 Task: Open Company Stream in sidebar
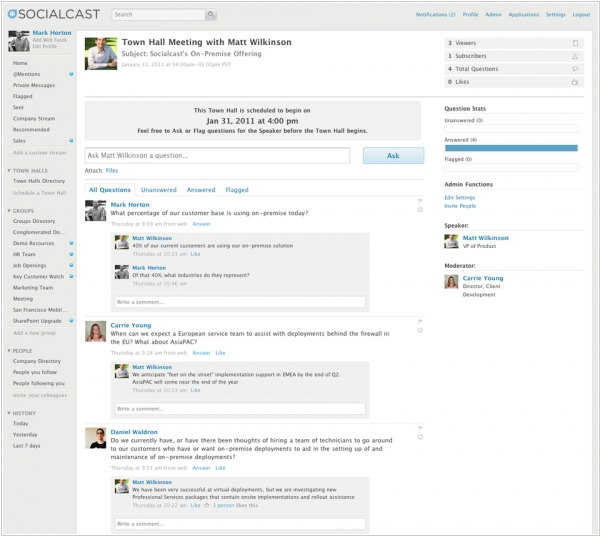[34, 119]
